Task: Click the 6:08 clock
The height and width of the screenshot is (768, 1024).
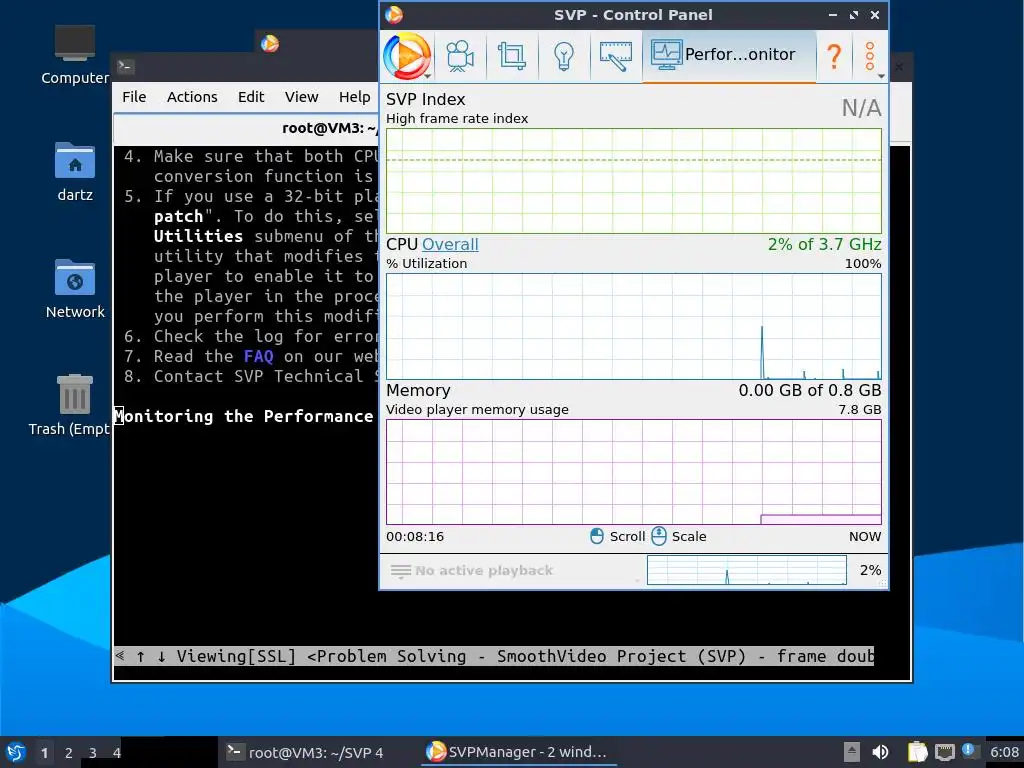Action: [x=1004, y=752]
